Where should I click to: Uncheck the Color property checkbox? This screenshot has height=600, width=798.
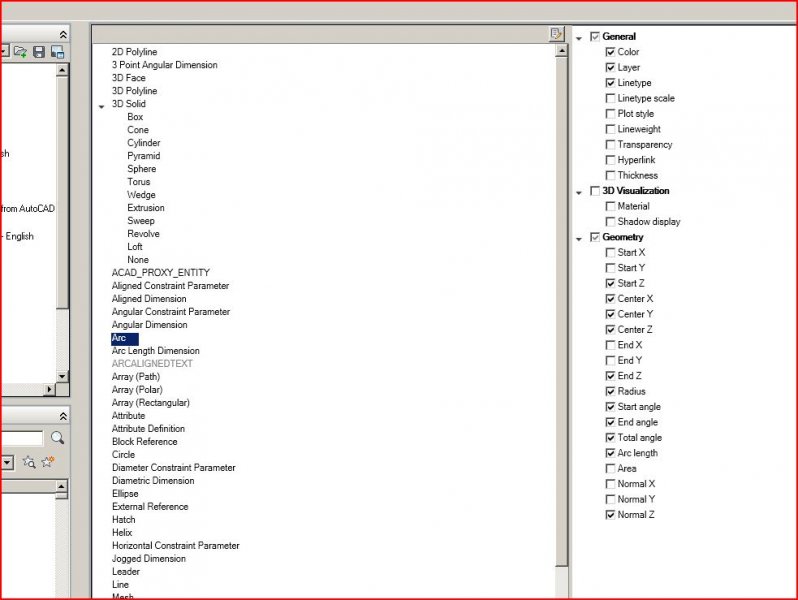[610, 52]
